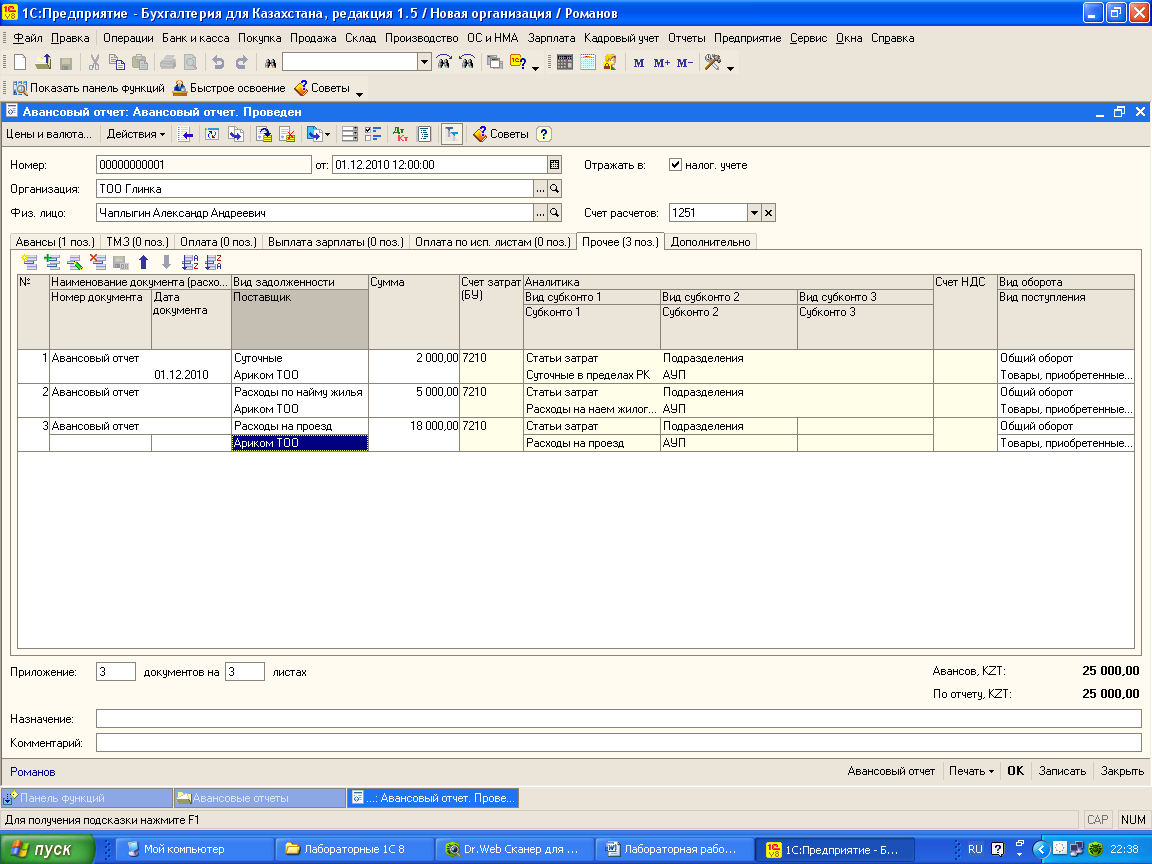Switch to Dr.Web Сканер in the taskbar

514,849
